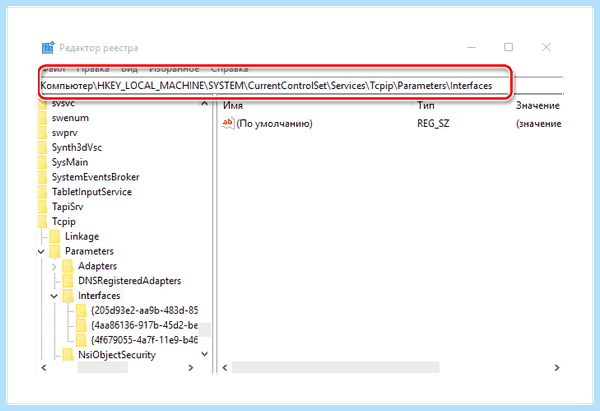Click the Тип column header
The height and width of the screenshot is (411, 600).
[426, 106]
